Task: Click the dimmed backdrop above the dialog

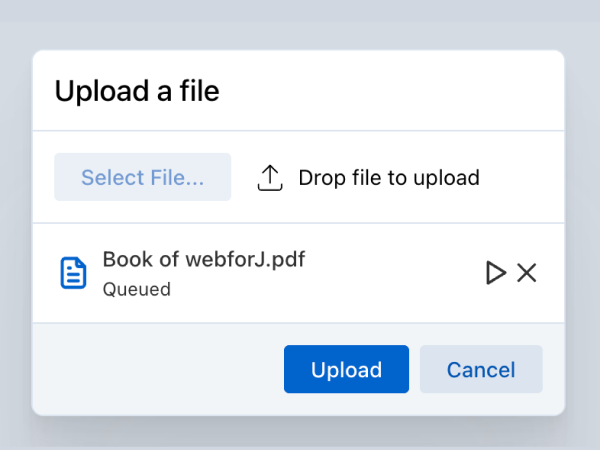Action: click(300, 24)
